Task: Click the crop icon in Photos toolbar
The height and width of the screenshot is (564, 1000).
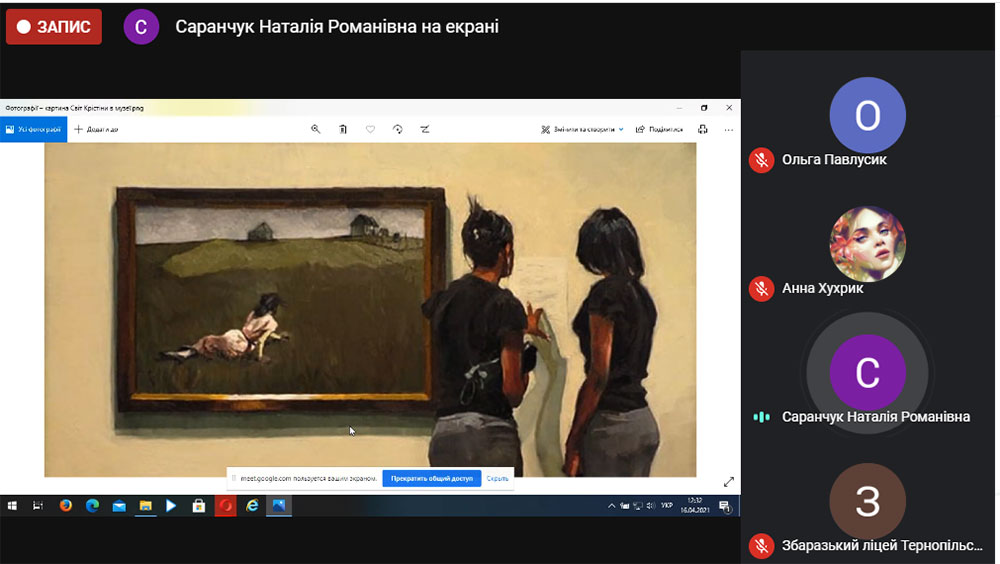Action: click(x=425, y=130)
